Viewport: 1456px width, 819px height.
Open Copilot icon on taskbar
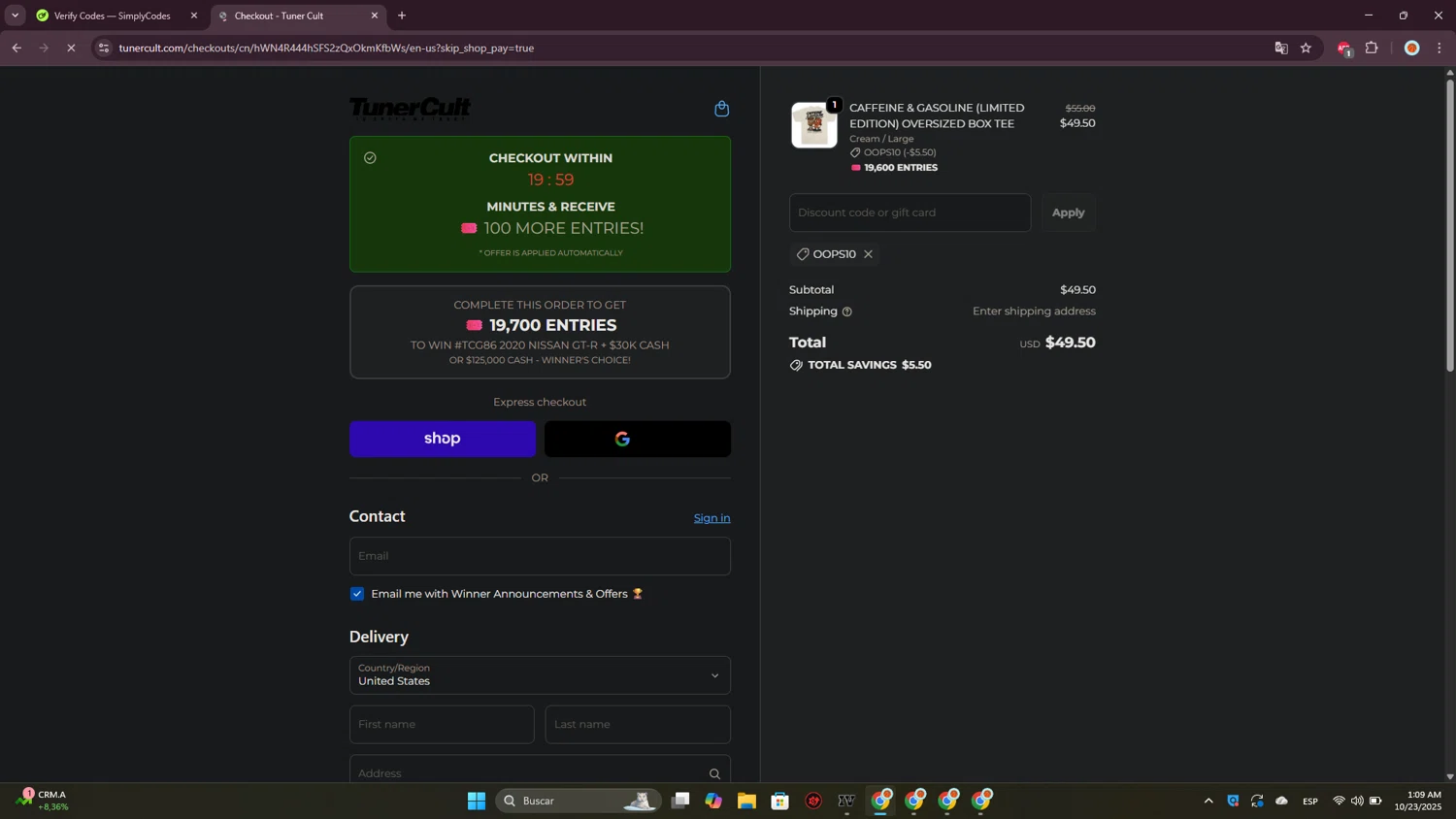tap(713, 801)
